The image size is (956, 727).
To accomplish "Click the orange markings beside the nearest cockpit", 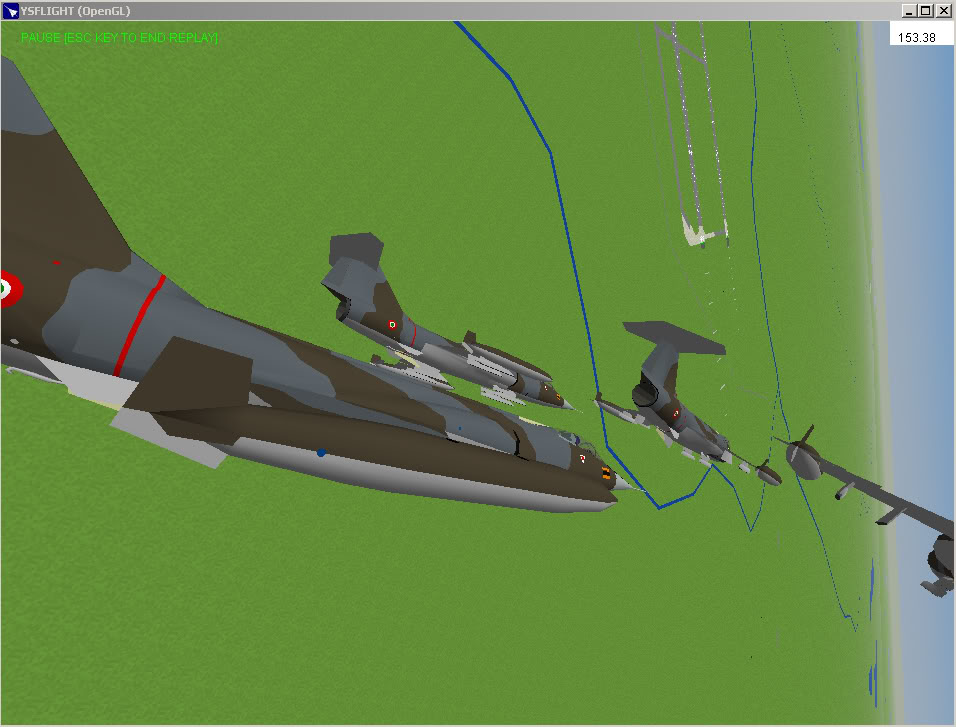I will pos(606,473).
